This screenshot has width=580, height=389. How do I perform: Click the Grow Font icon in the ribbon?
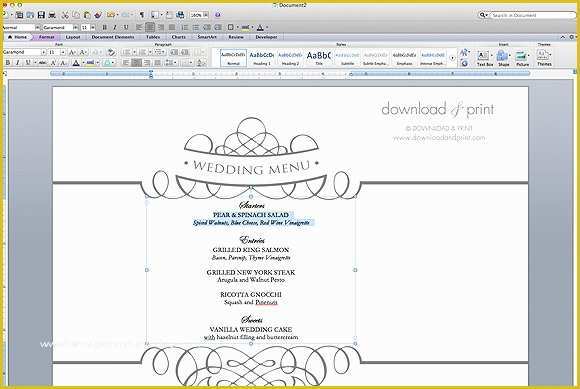tap(72, 52)
